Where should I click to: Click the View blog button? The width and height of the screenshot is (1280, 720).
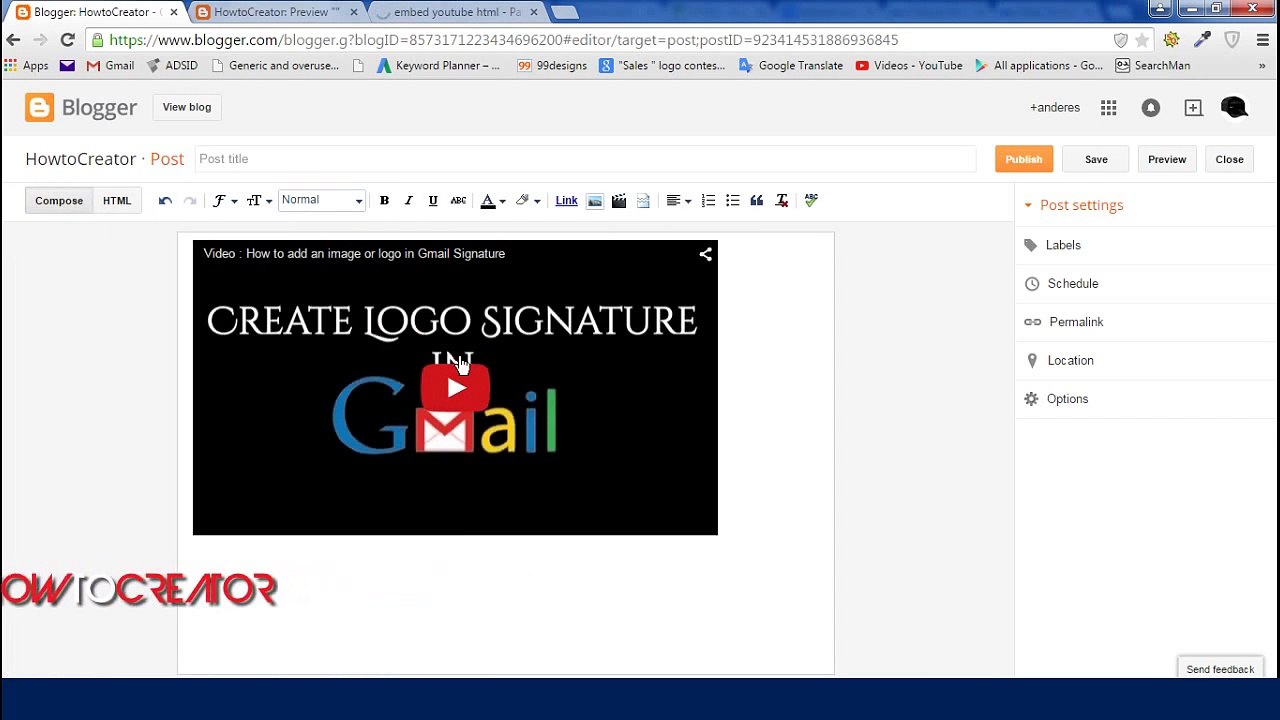pos(187,107)
